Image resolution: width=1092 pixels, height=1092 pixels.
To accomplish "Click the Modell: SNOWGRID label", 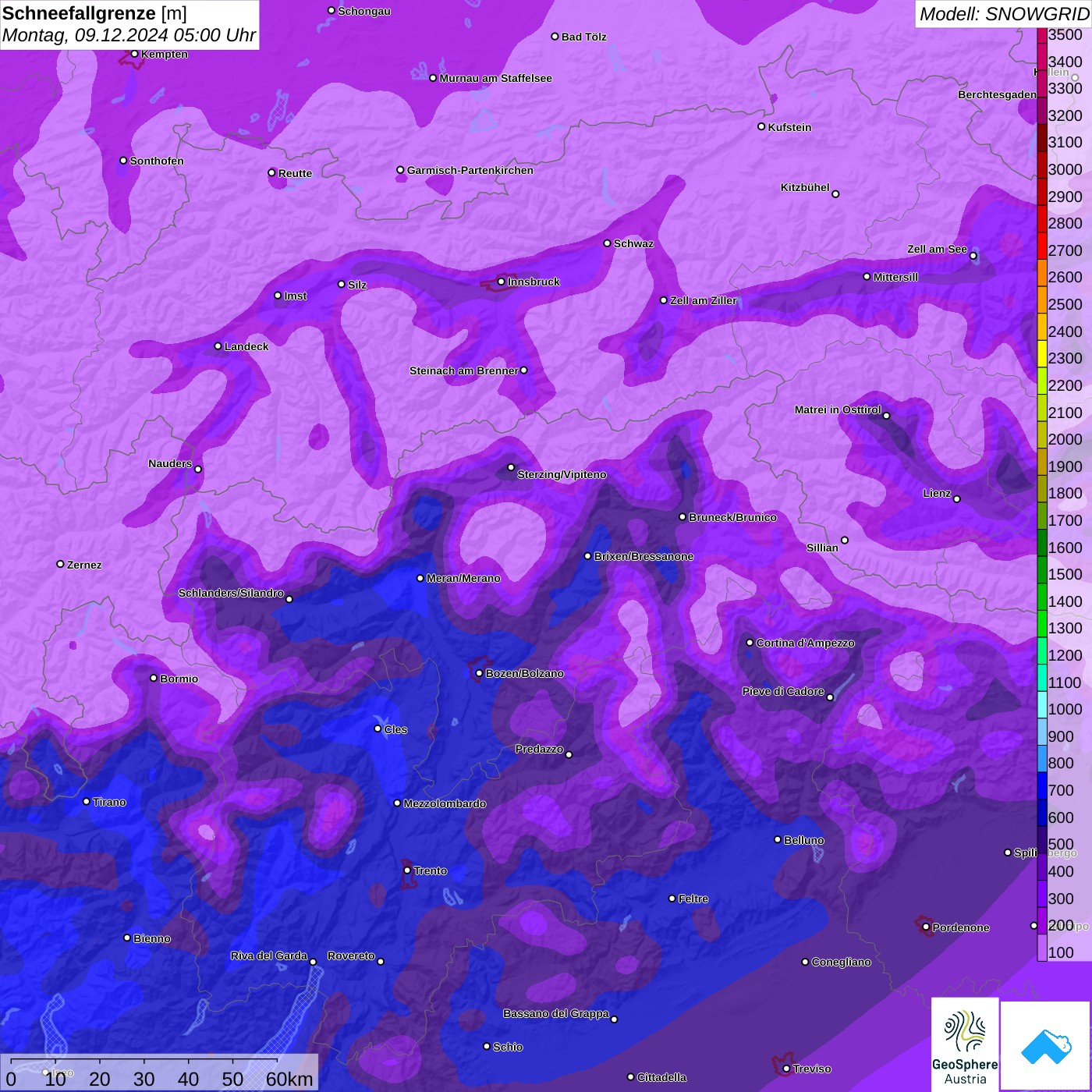I will tap(1004, 14).
